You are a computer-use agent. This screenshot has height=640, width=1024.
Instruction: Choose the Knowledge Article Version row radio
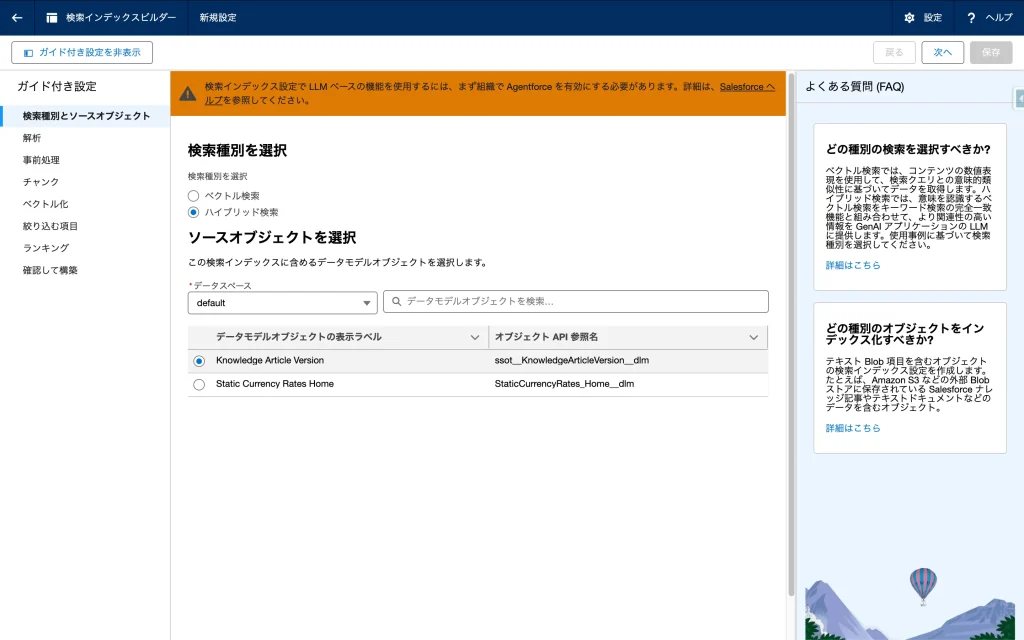click(x=199, y=360)
